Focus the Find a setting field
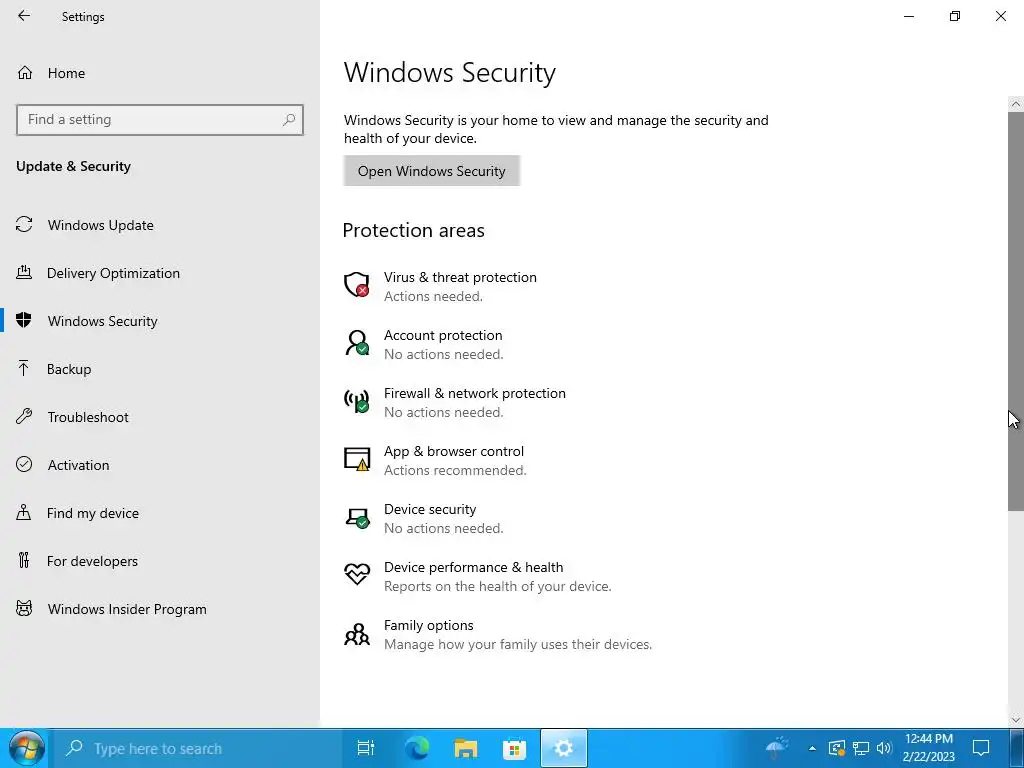The width and height of the screenshot is (1024, 768). [x=160, y=120]
